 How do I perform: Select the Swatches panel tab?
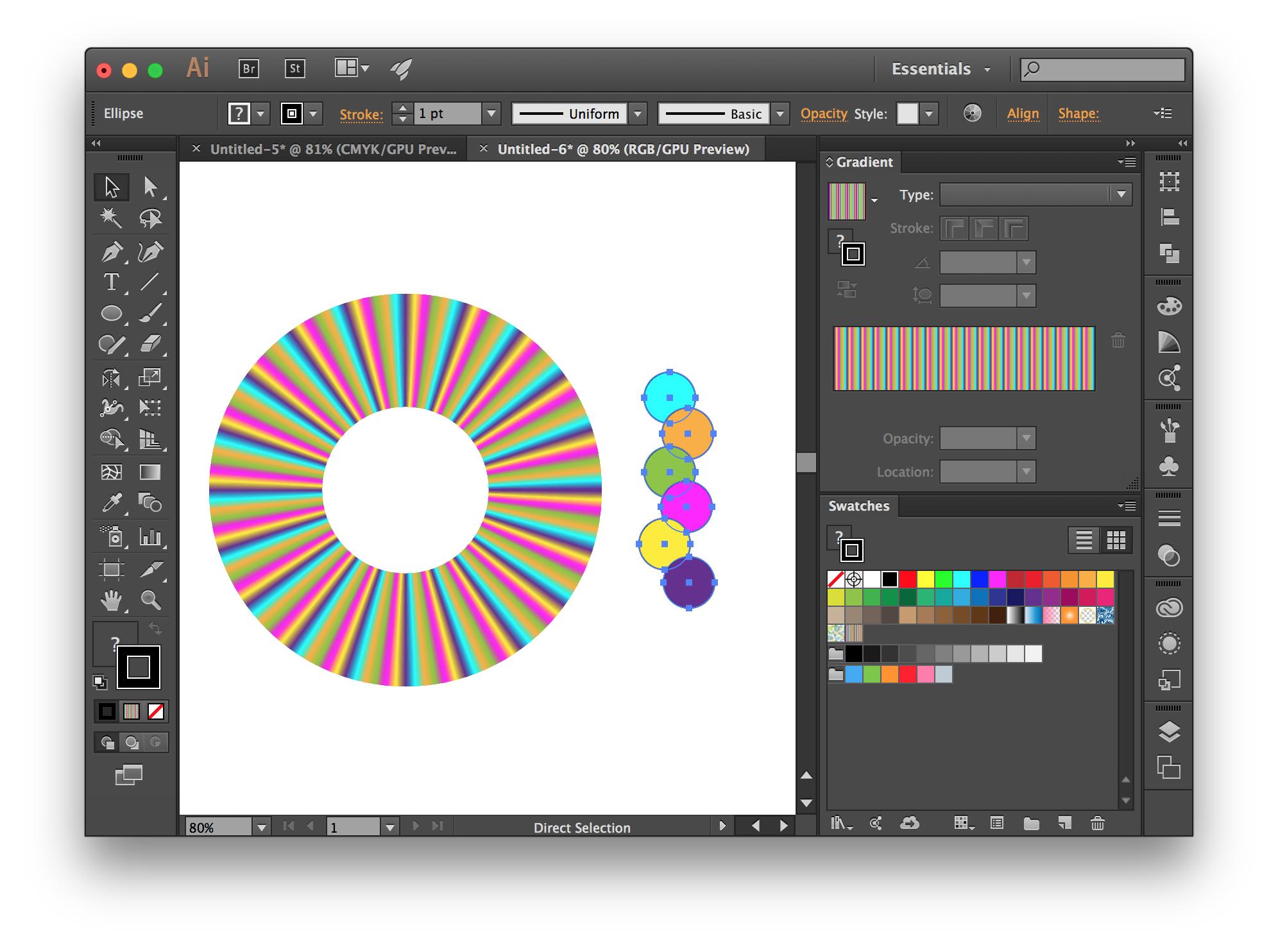coord(858,506)
